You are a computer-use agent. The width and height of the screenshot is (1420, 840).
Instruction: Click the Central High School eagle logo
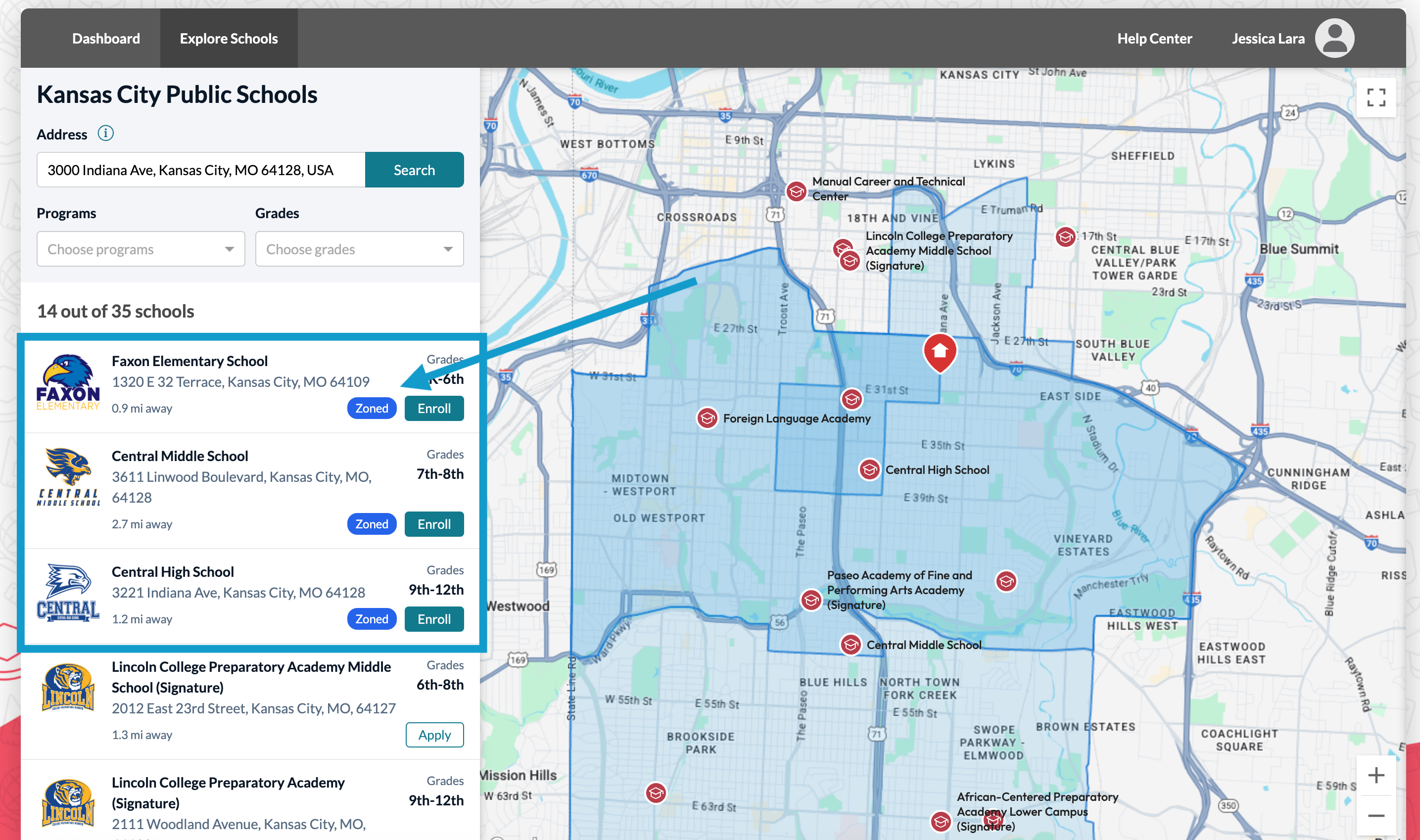[x=67, y=593]
